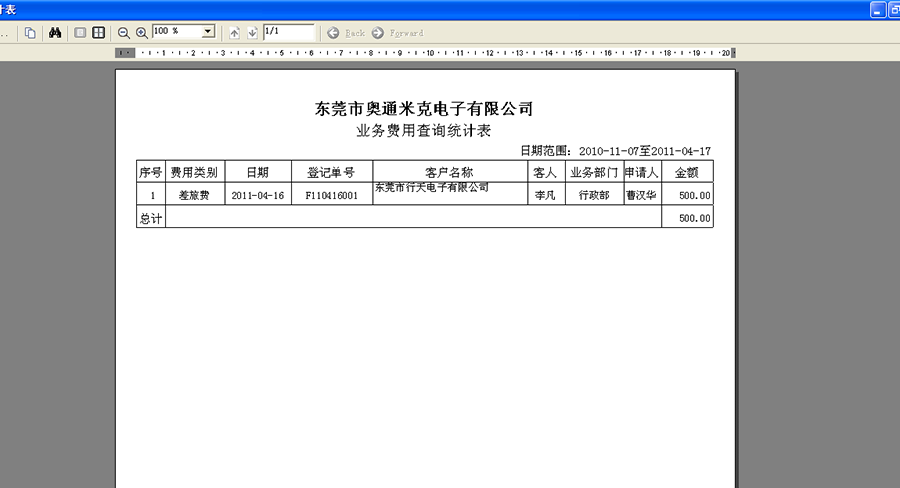This screenshot has width=900, height=488.
Task: Restore the report preview window
Action: [x=894, y=10]
